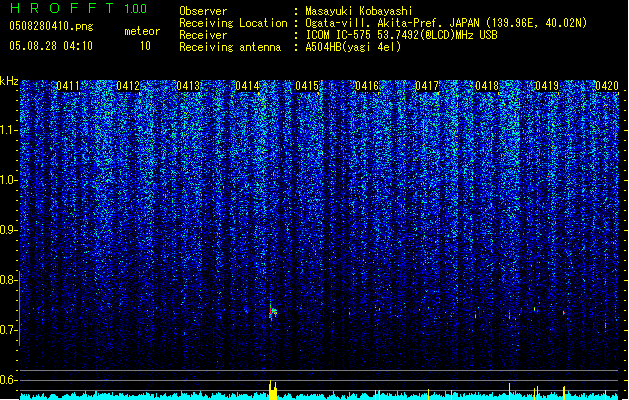The height and width of the screenshot is (400, 629).
Task: Click the 'Receiving antenna' field label
Action: click(230, 47)
